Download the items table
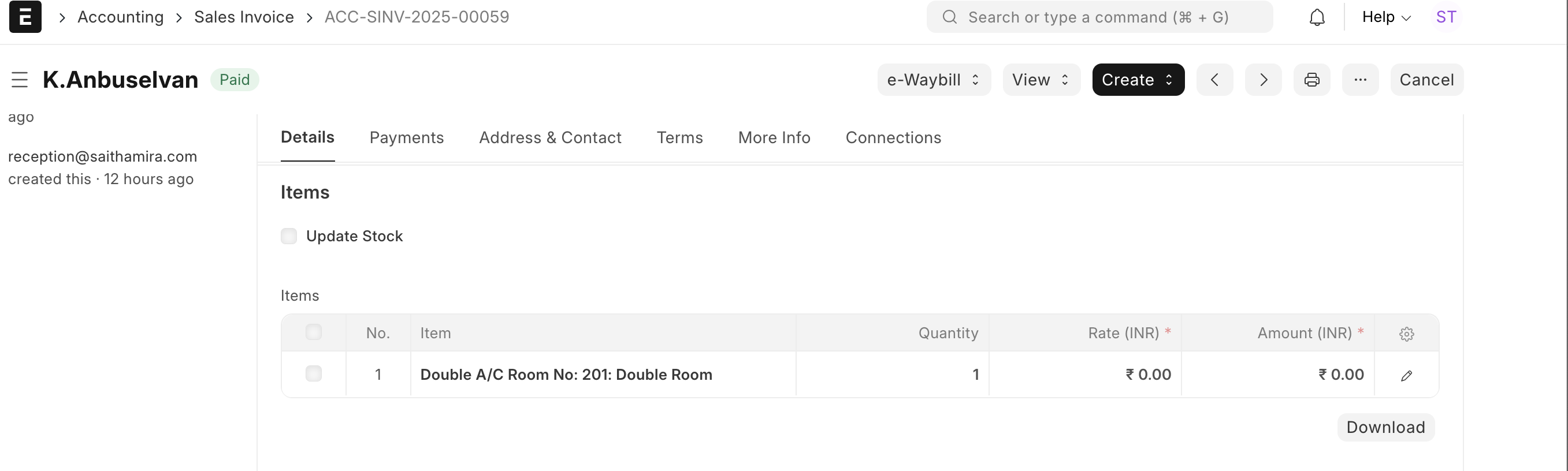 pos(1385,427)
